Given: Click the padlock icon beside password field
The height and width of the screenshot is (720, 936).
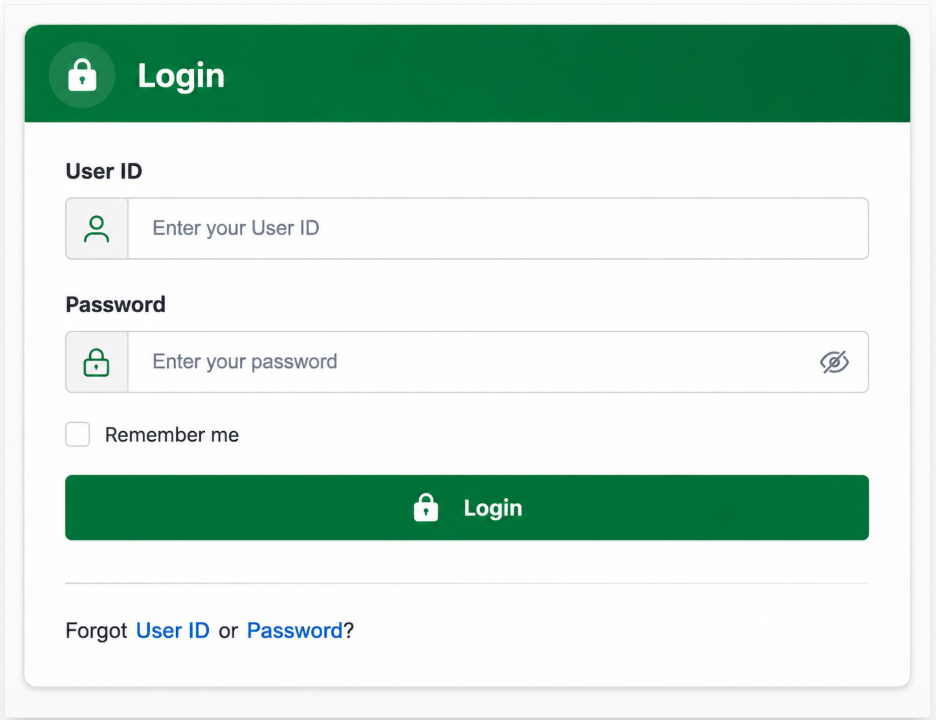Looking at the screenshot, I should [96, 362].
